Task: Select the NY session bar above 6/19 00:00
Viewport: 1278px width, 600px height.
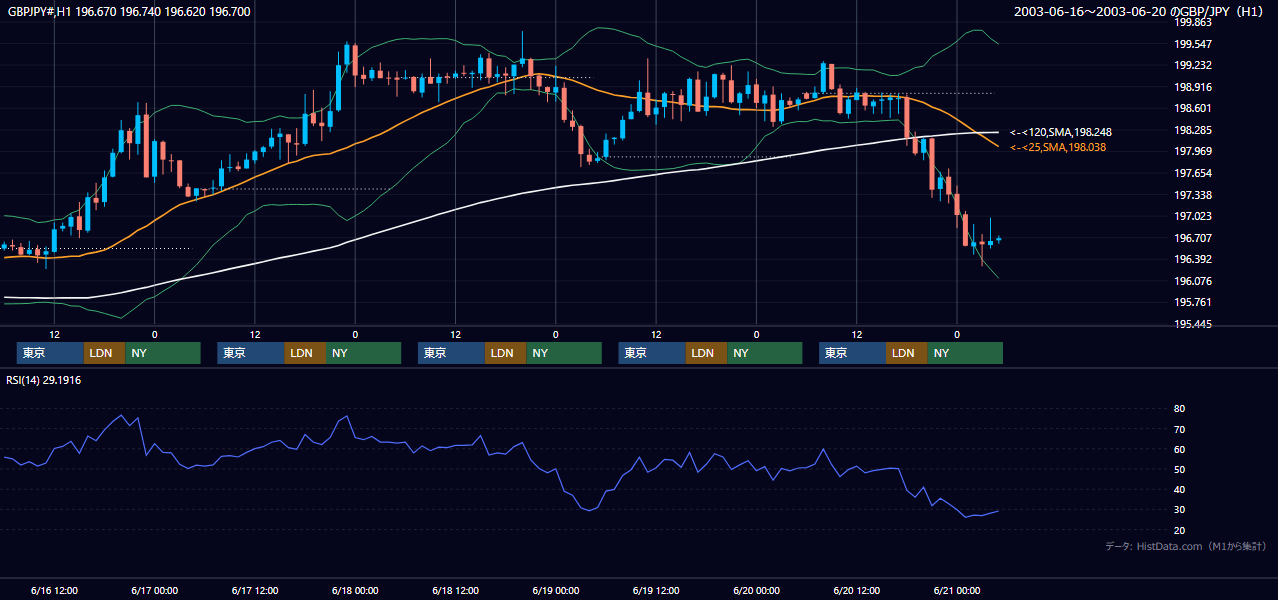Action: click(x=564, y=353)
